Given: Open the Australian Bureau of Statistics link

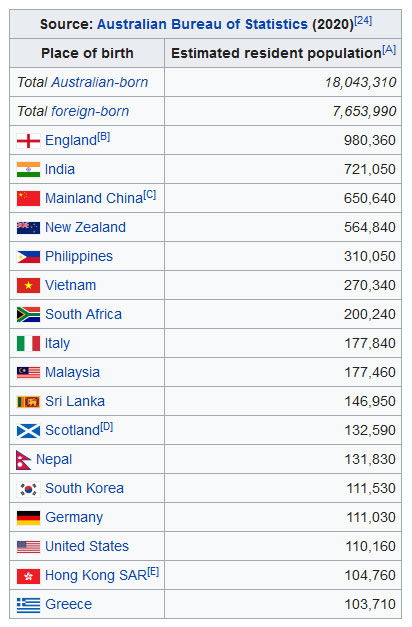Looking at the screenshot, I should tap(202, 24).
